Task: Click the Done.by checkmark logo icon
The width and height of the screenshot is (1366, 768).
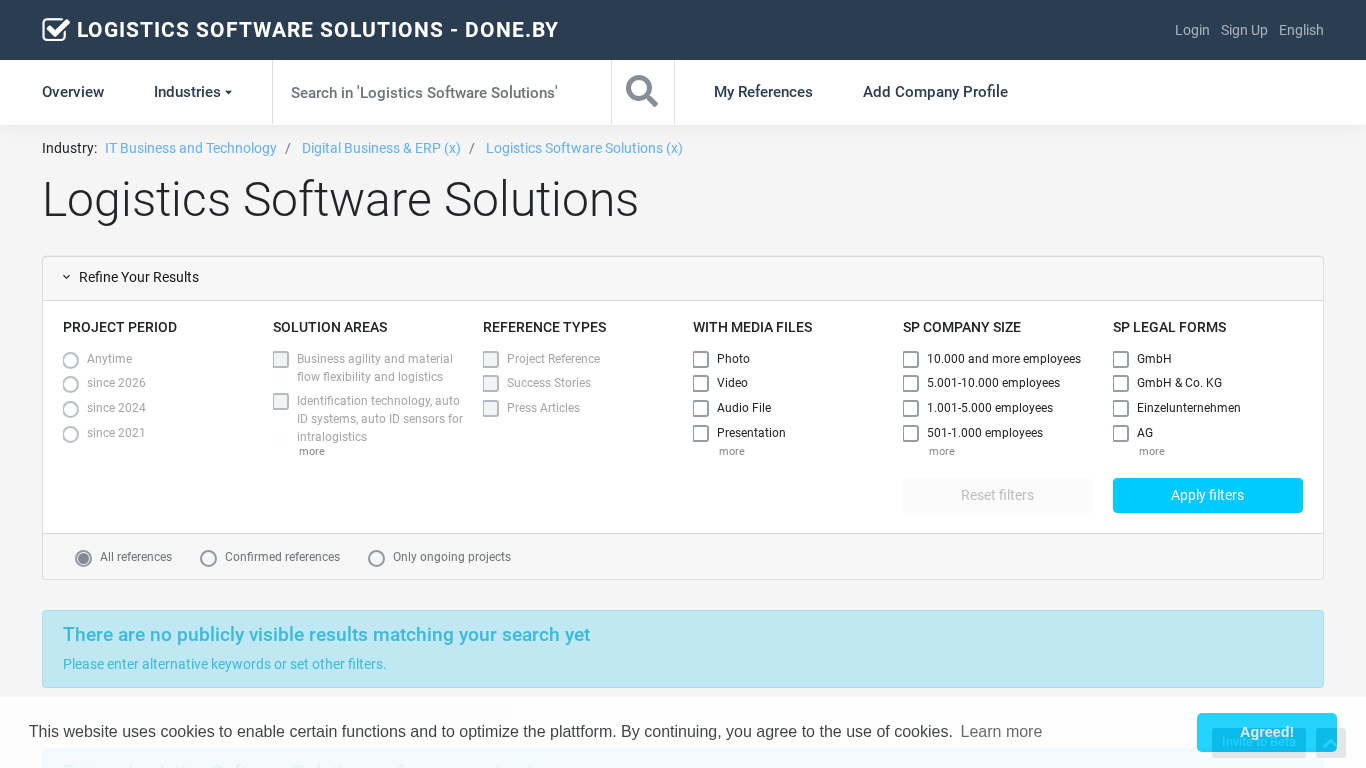Action: pos(55,30)
